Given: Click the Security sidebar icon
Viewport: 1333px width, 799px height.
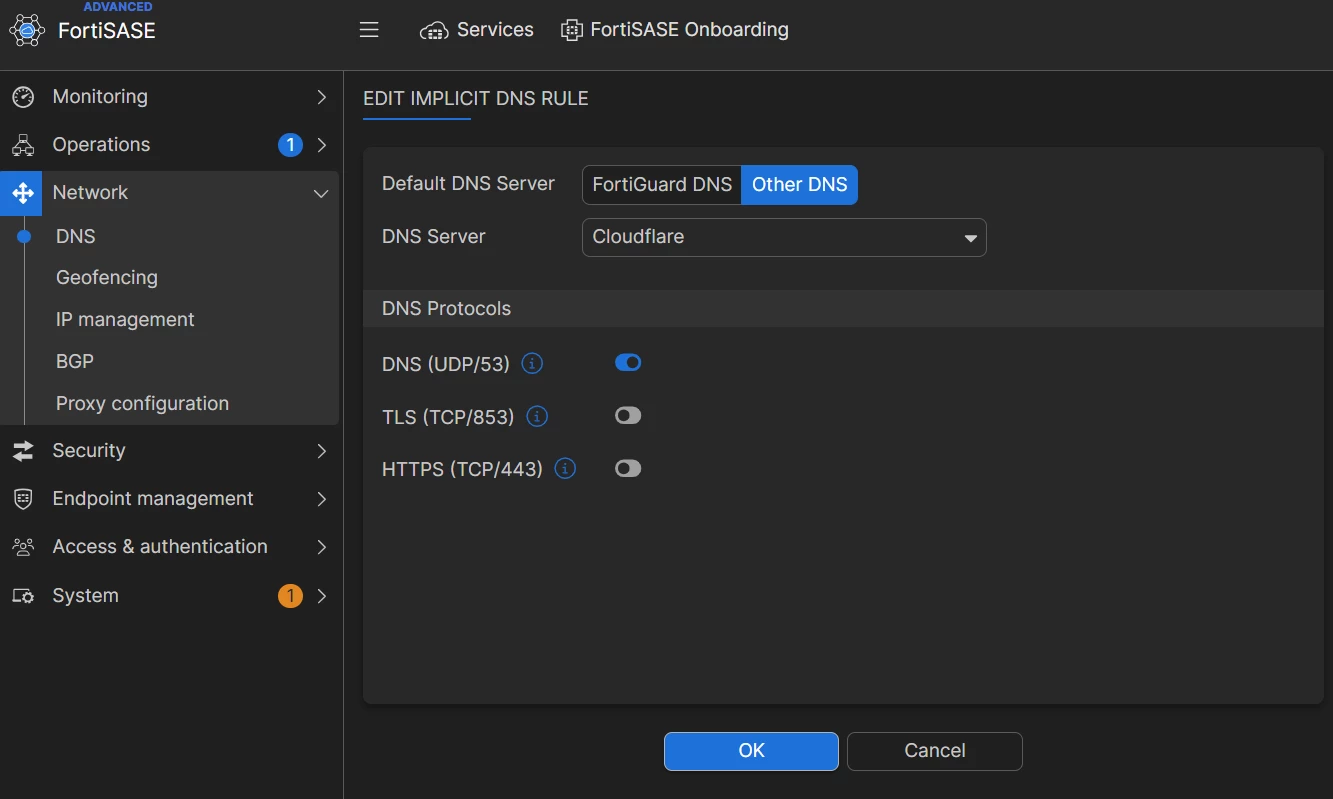Looking at the screenshot, I should [x=23, y=451].
